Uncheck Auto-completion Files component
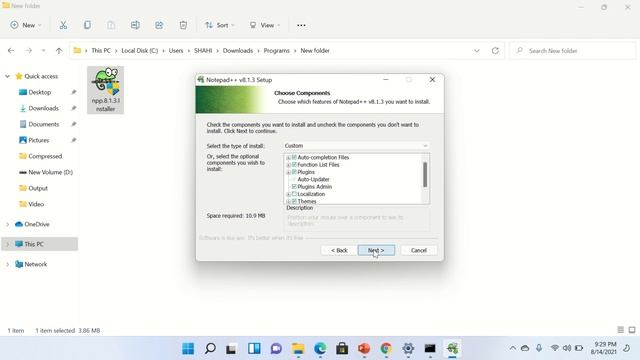The image size is (640, 360). click(x=294, y=157)
